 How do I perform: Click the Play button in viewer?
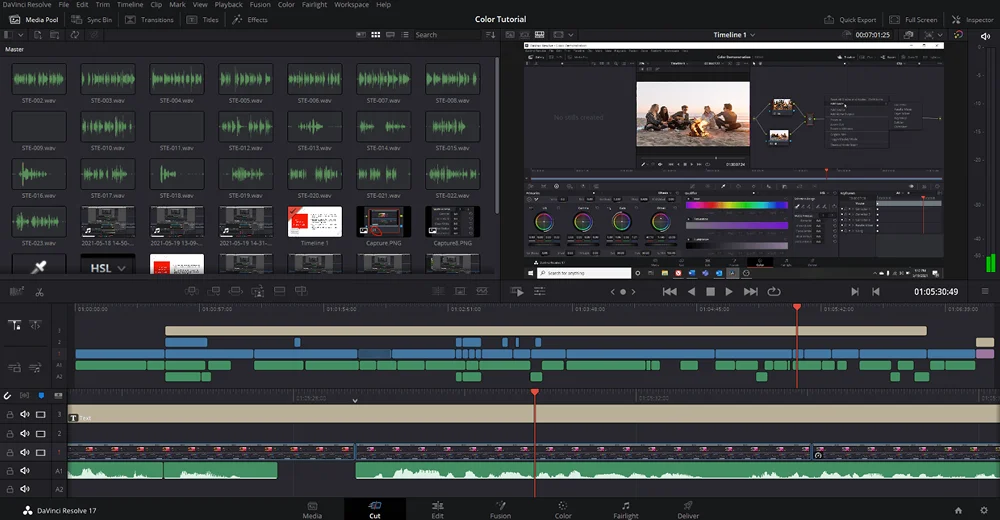point(729,292)
